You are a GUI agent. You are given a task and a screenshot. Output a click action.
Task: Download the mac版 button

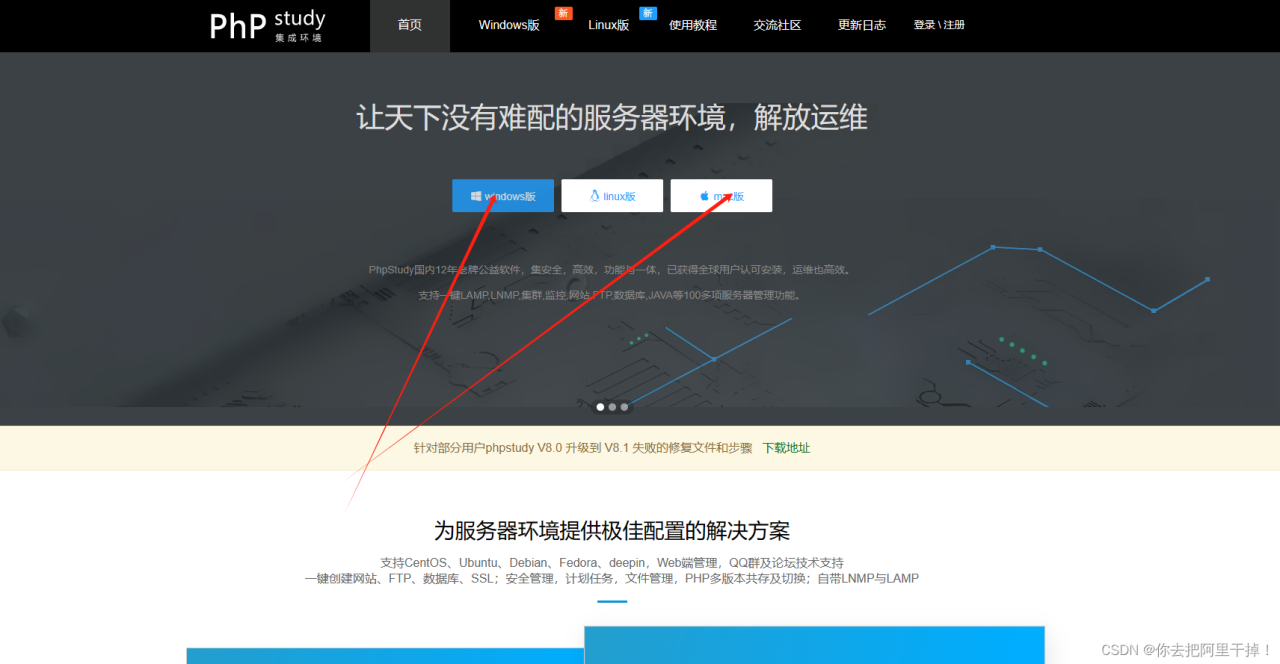click(721, 196)
